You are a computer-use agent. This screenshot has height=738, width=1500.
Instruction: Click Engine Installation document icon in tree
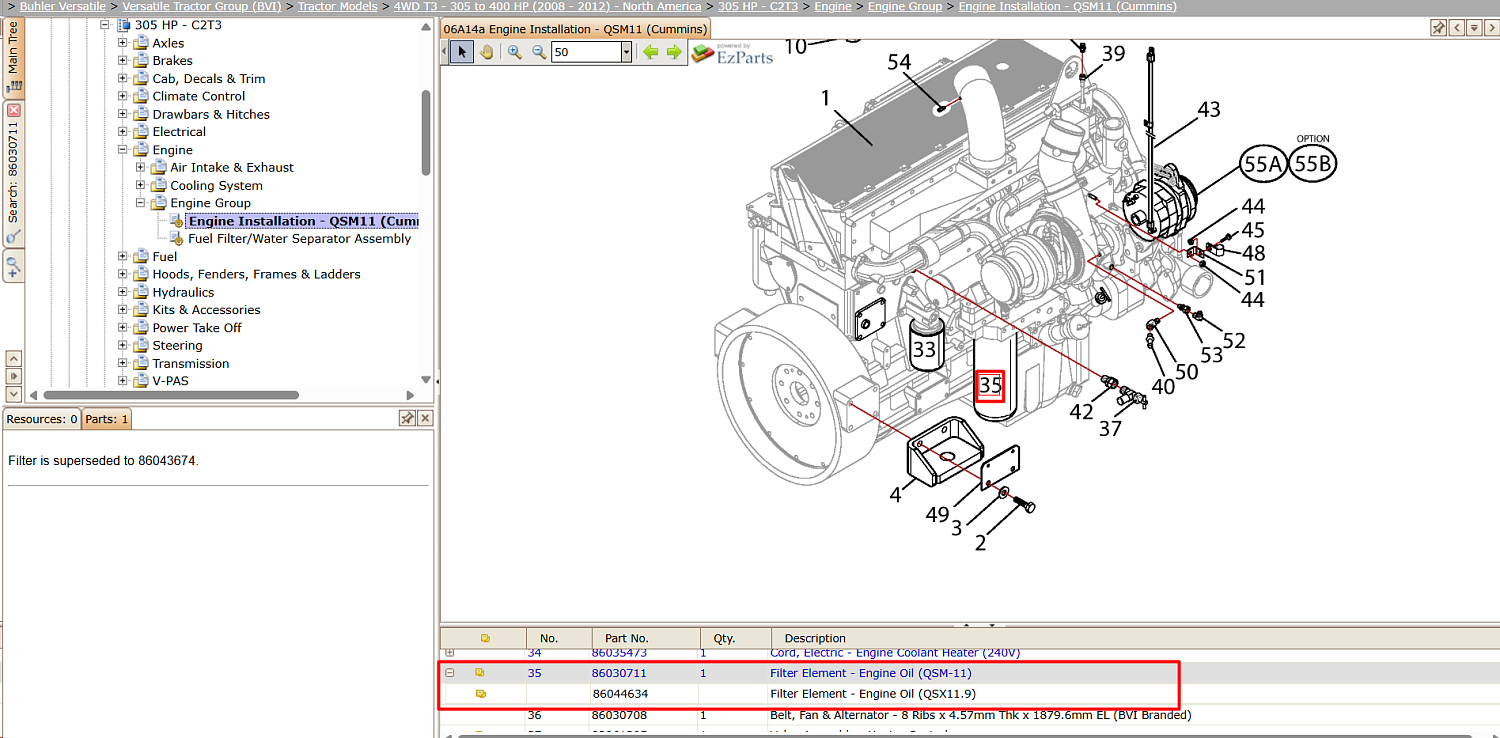(x=177, y=221)
